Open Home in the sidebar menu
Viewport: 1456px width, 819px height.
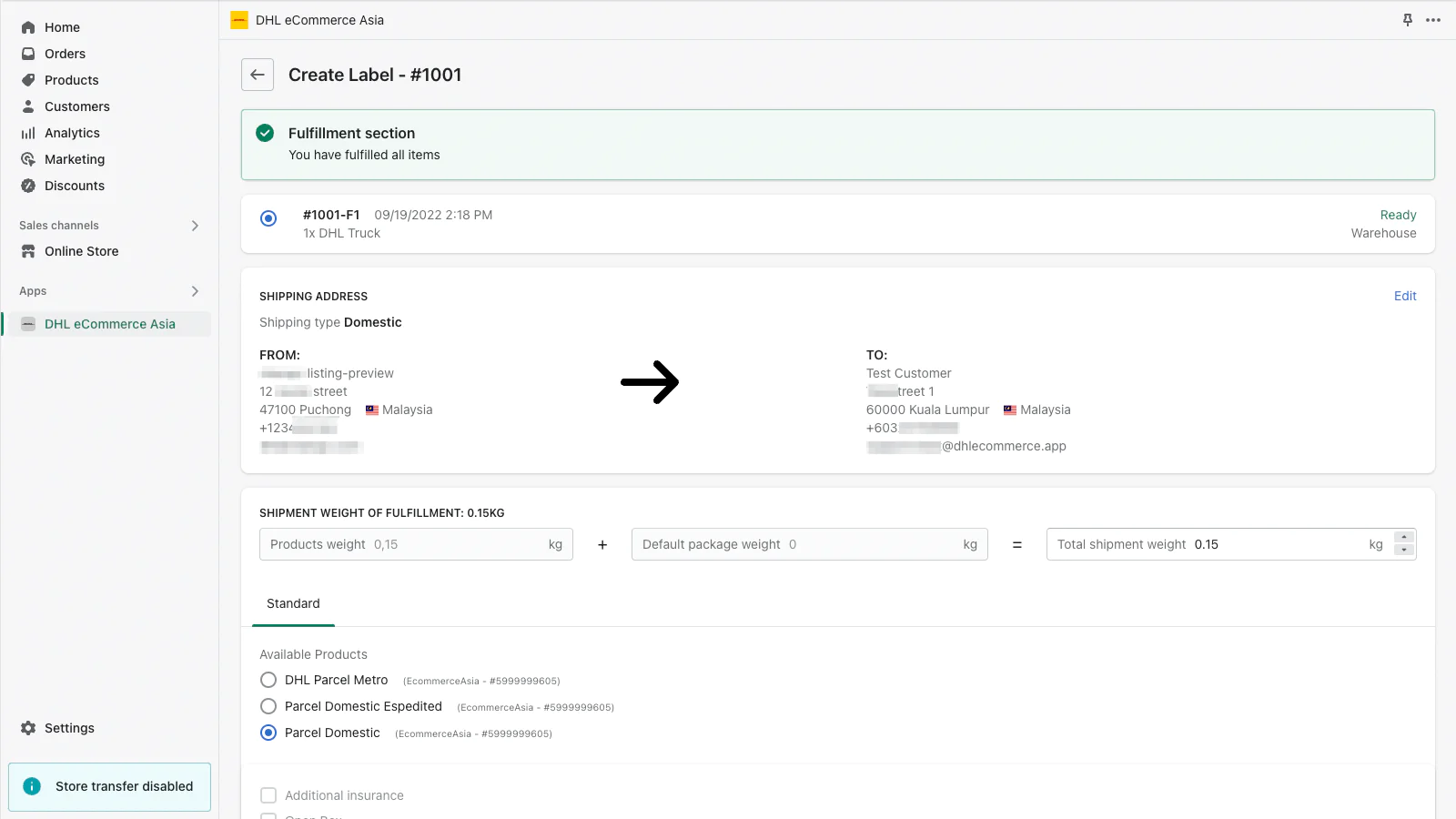pos(62,27)
